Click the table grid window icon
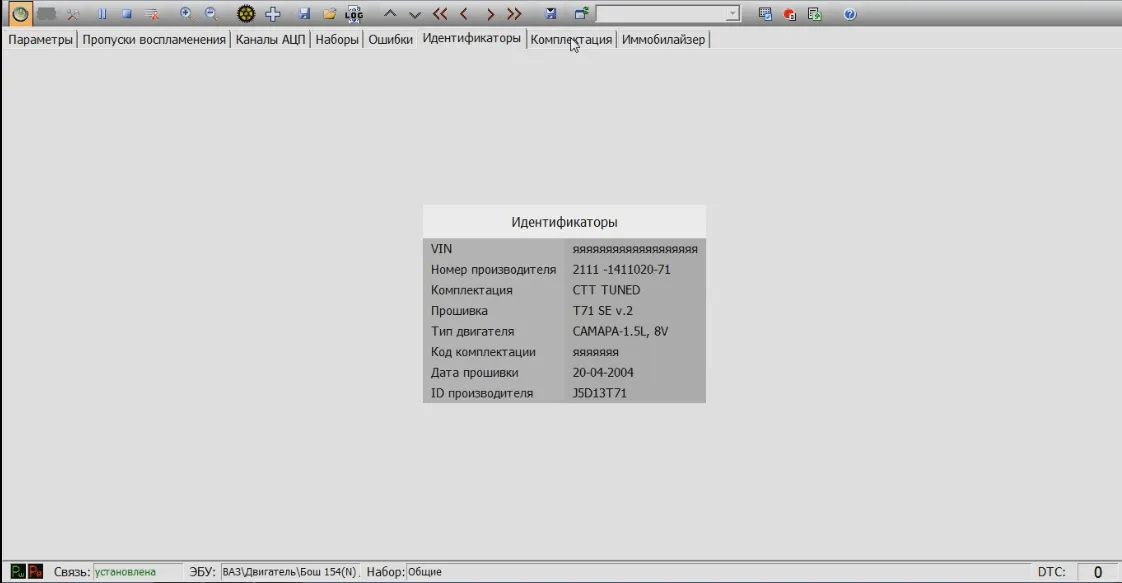 click(765, 14)
